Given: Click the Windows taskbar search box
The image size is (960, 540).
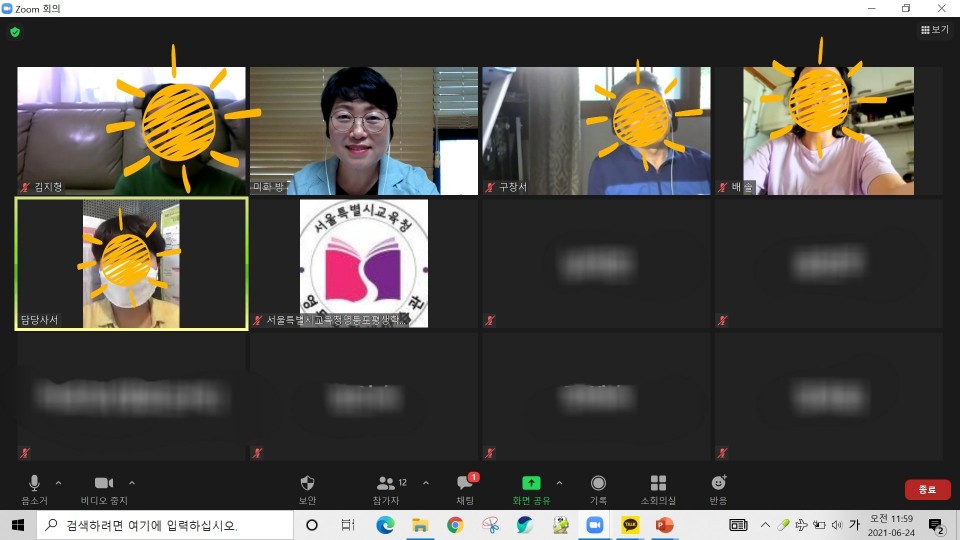Looking at the screenshot, I should point(165,525).
